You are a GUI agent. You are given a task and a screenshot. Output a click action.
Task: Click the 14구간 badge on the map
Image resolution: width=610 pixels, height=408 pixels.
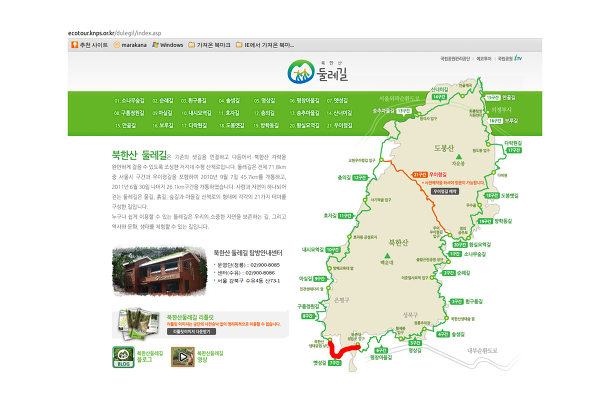[439, 96]
